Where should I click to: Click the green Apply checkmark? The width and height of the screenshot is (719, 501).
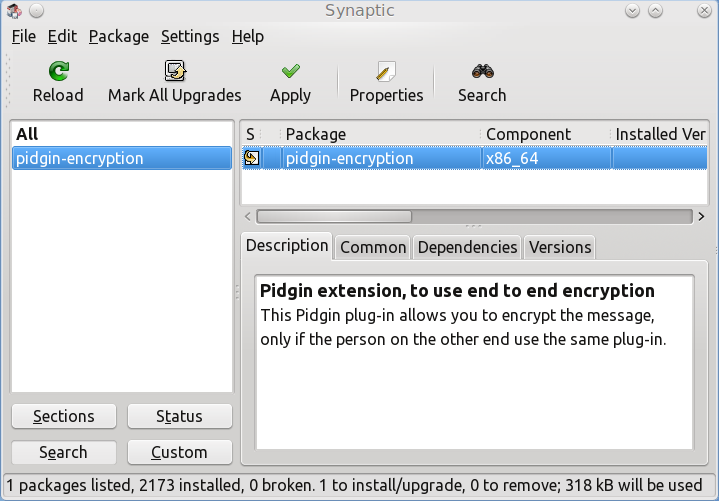tap(291, 71)
